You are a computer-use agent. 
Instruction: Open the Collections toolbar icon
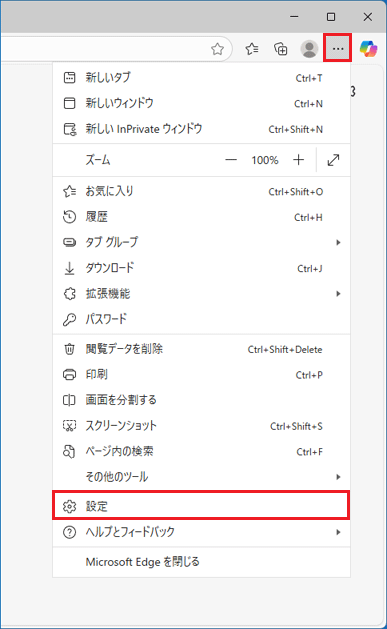pyautogui.click(x=281, y=49)
